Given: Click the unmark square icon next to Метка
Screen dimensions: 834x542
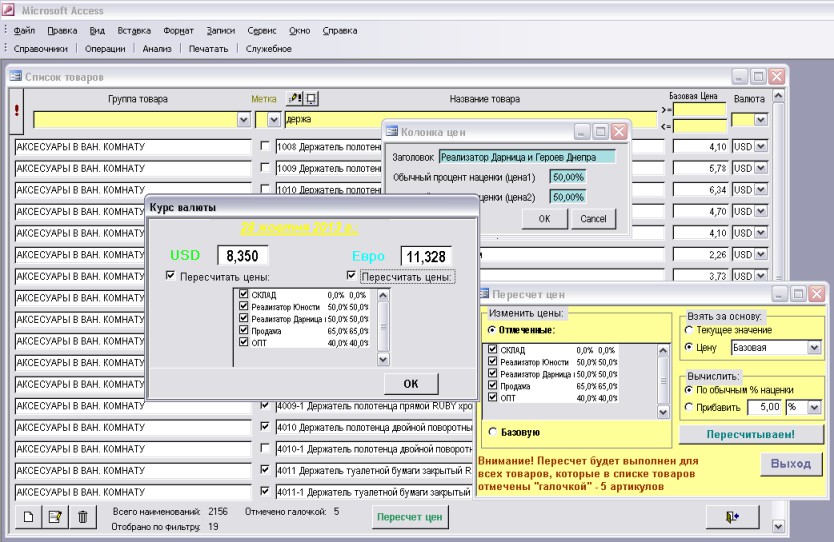Looking at the screenshot, I should (311, 98).
